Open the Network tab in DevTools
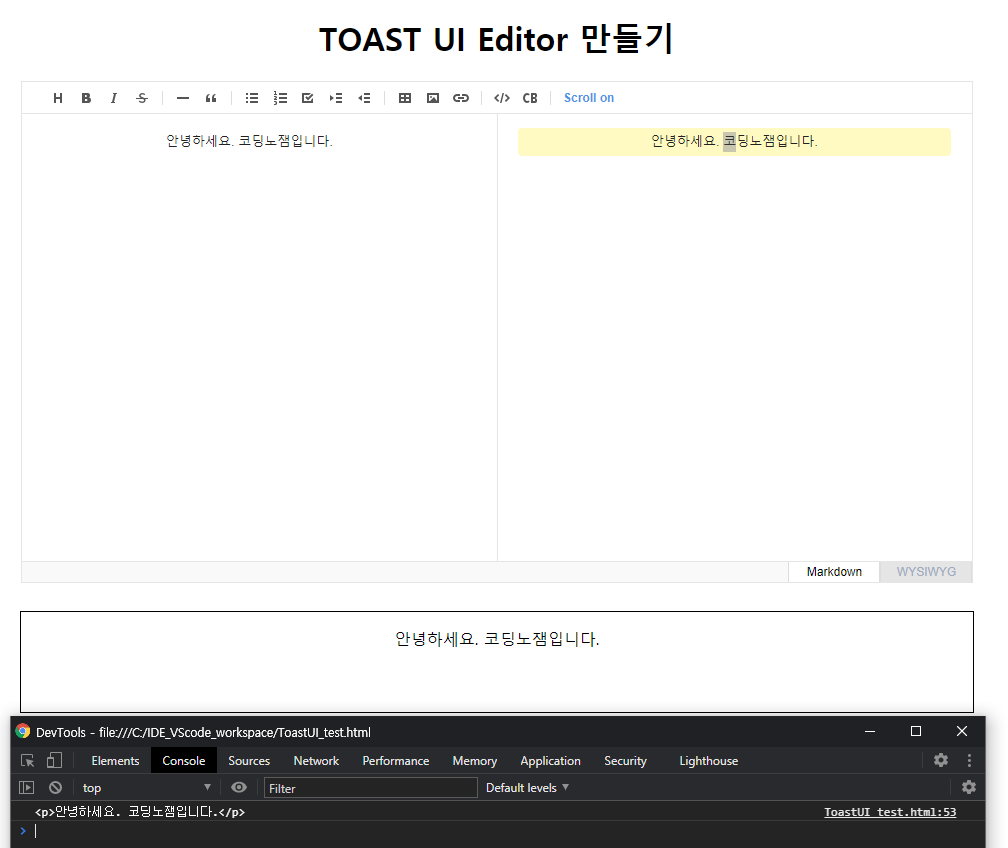1008x848 pixels. click(316, 761)
